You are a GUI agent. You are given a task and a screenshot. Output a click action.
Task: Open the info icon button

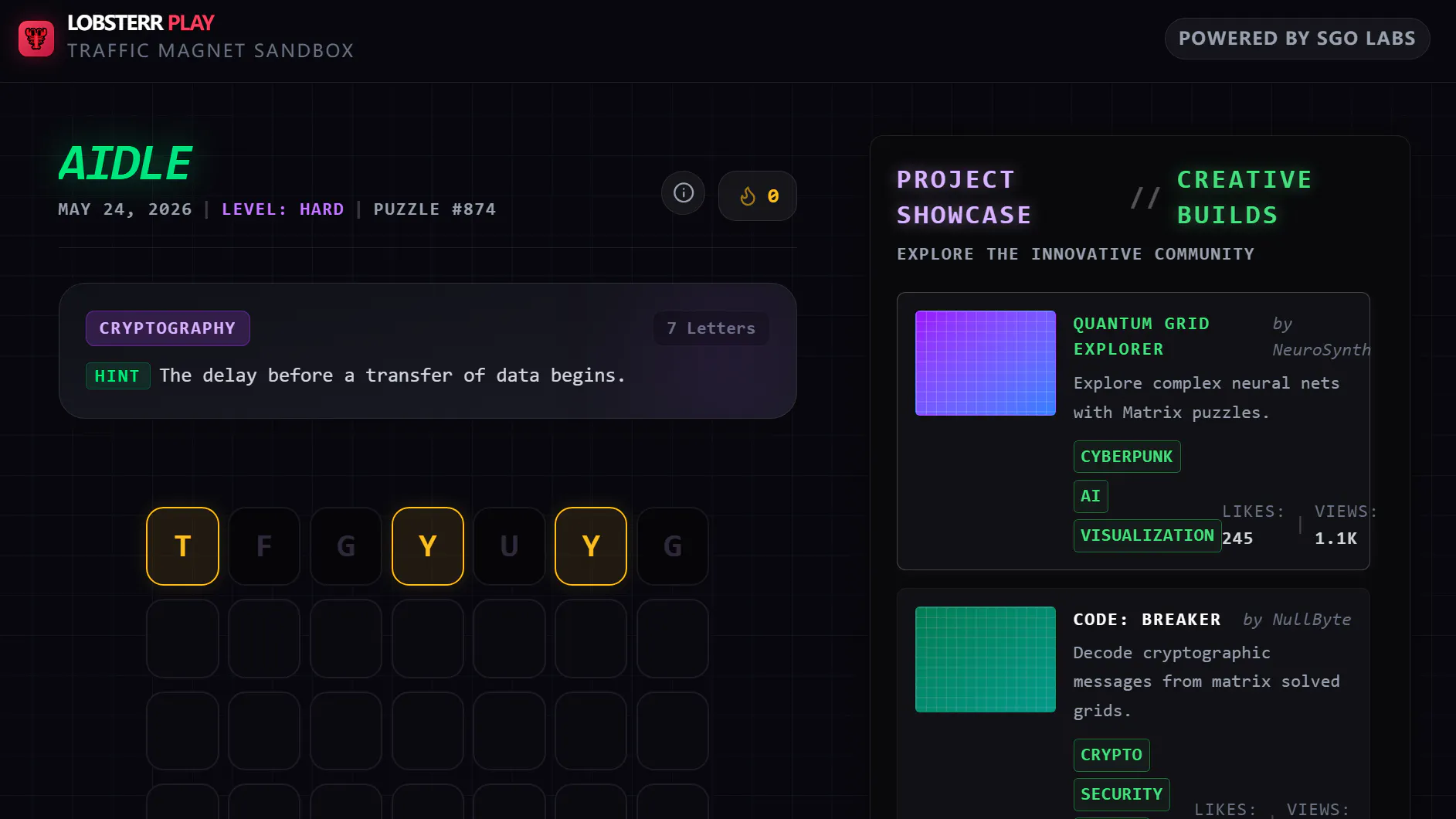tap(684, 193)
